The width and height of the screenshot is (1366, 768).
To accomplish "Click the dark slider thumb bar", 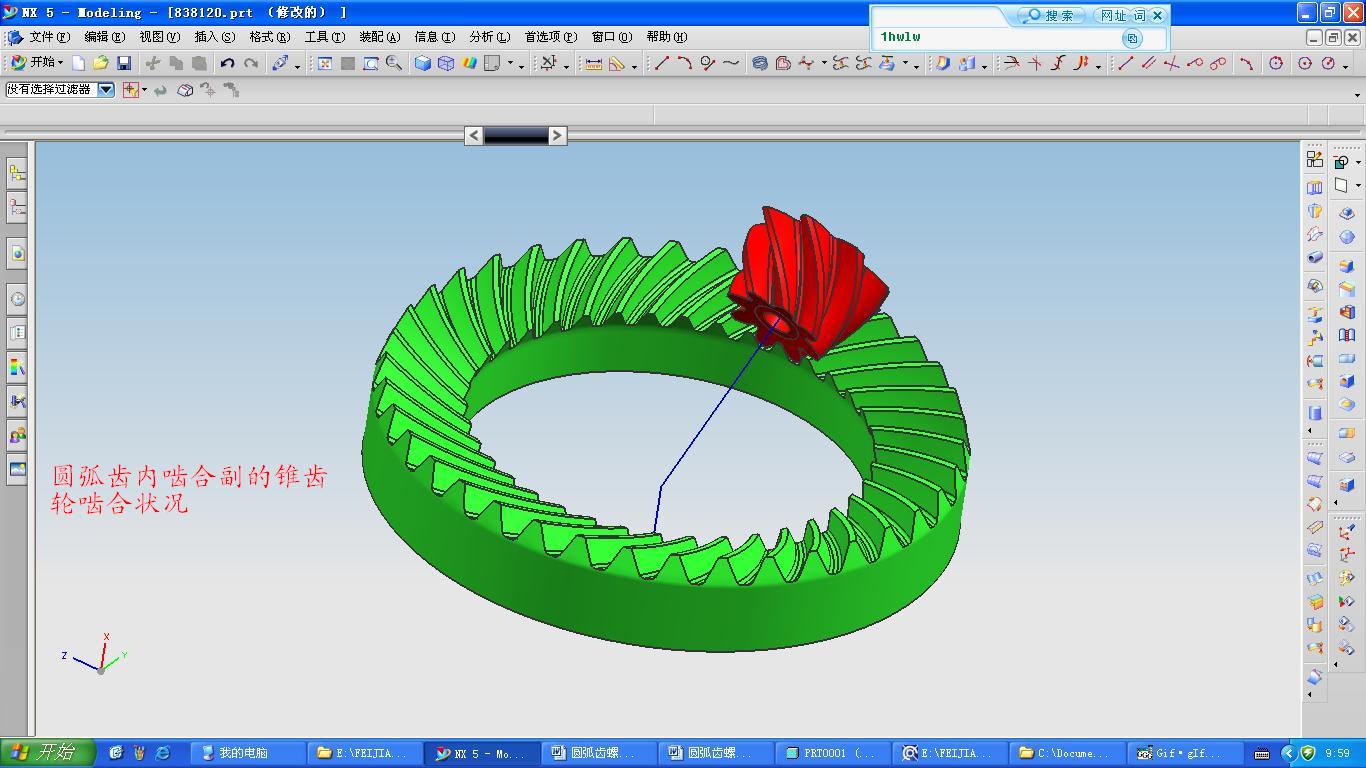I will point(516,135).
